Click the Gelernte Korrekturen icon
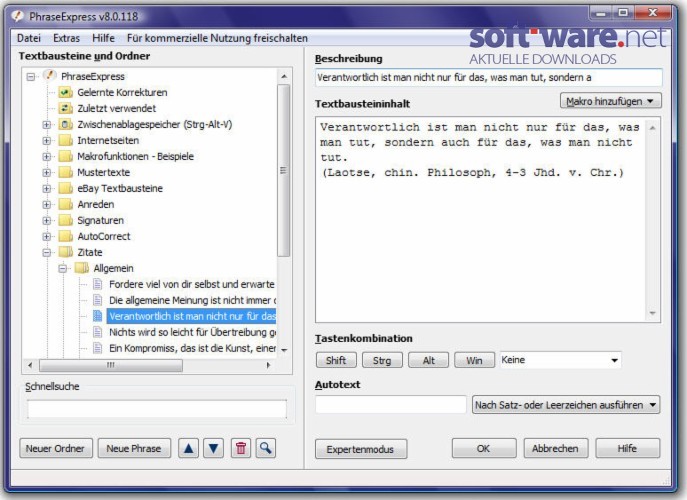687x500 pixels. coord(66,92)
